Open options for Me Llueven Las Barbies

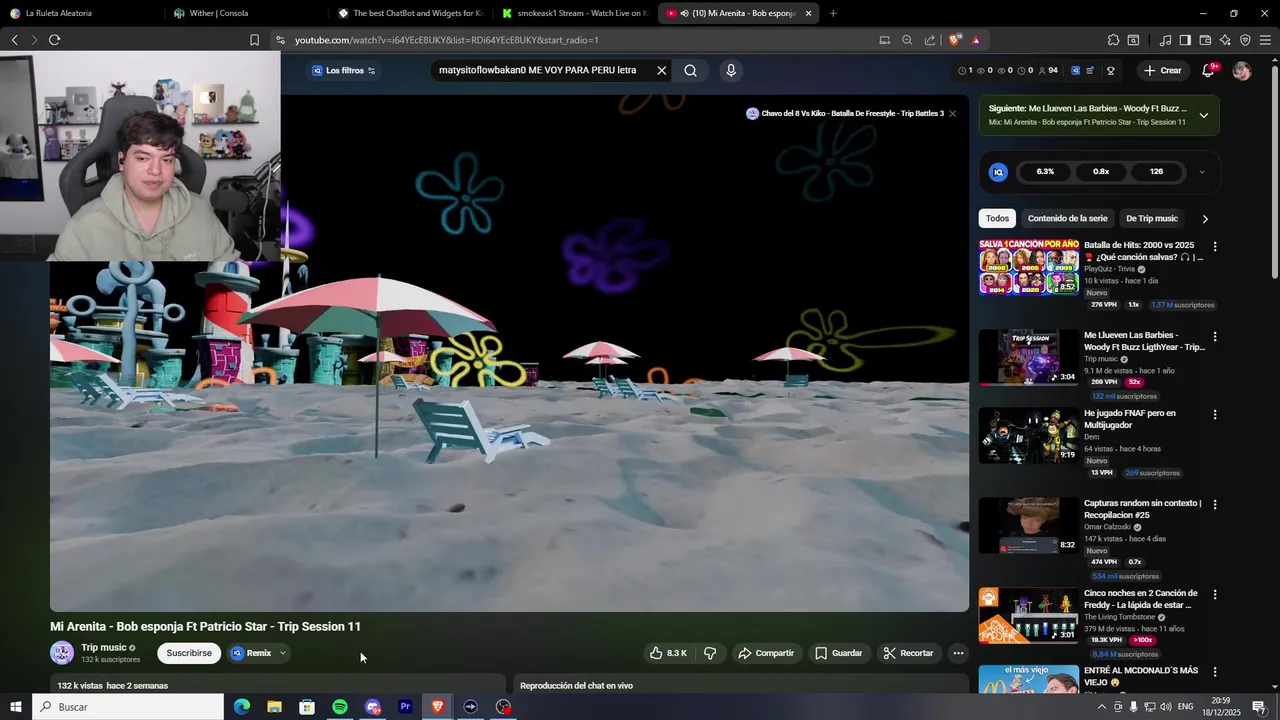[1215, 337]
